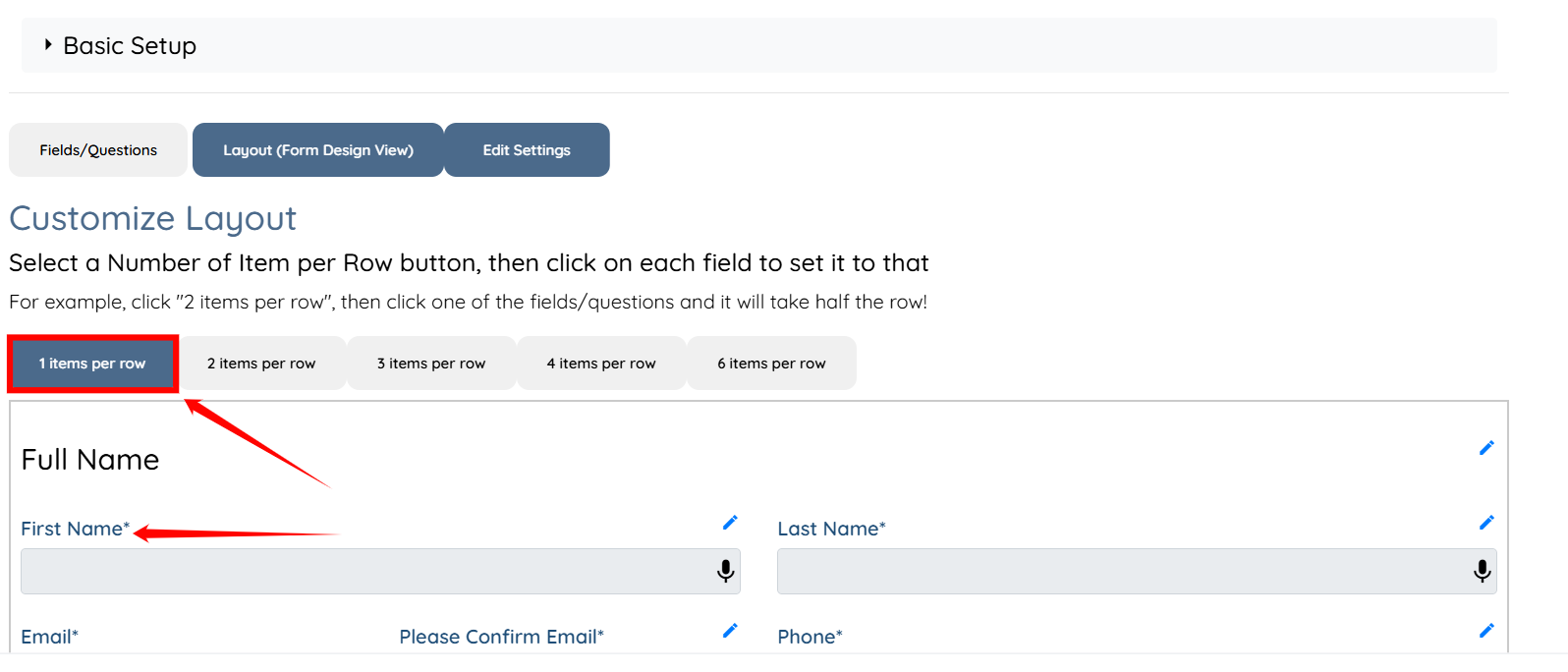1568x672 pixels.
Task: Click the Phone field's edit pencil icon
Action: pos(1486,631)
